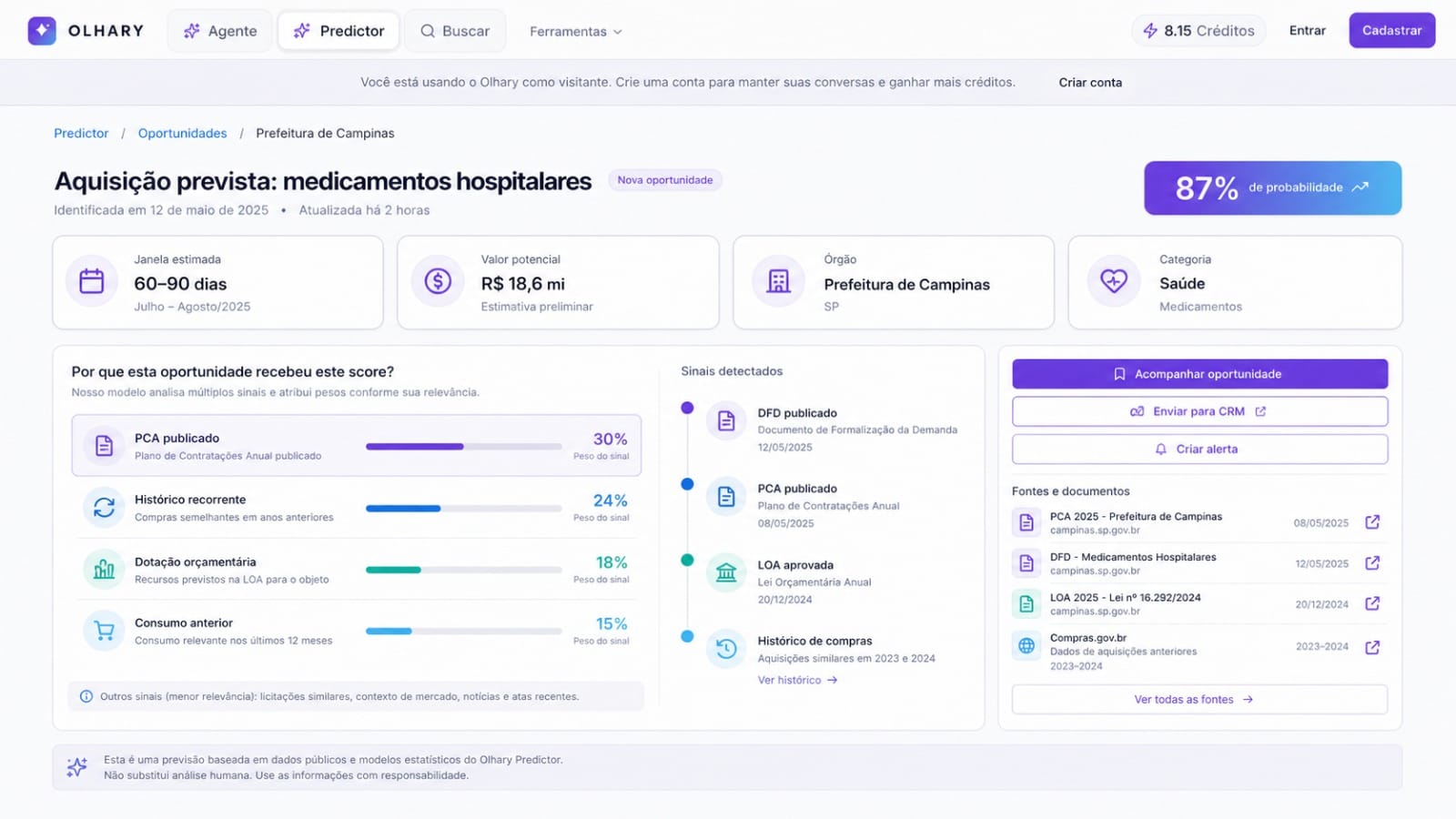Click the DFD Medicamentos document file icon
This screenshot has width=1456, height=819.
1026,563
